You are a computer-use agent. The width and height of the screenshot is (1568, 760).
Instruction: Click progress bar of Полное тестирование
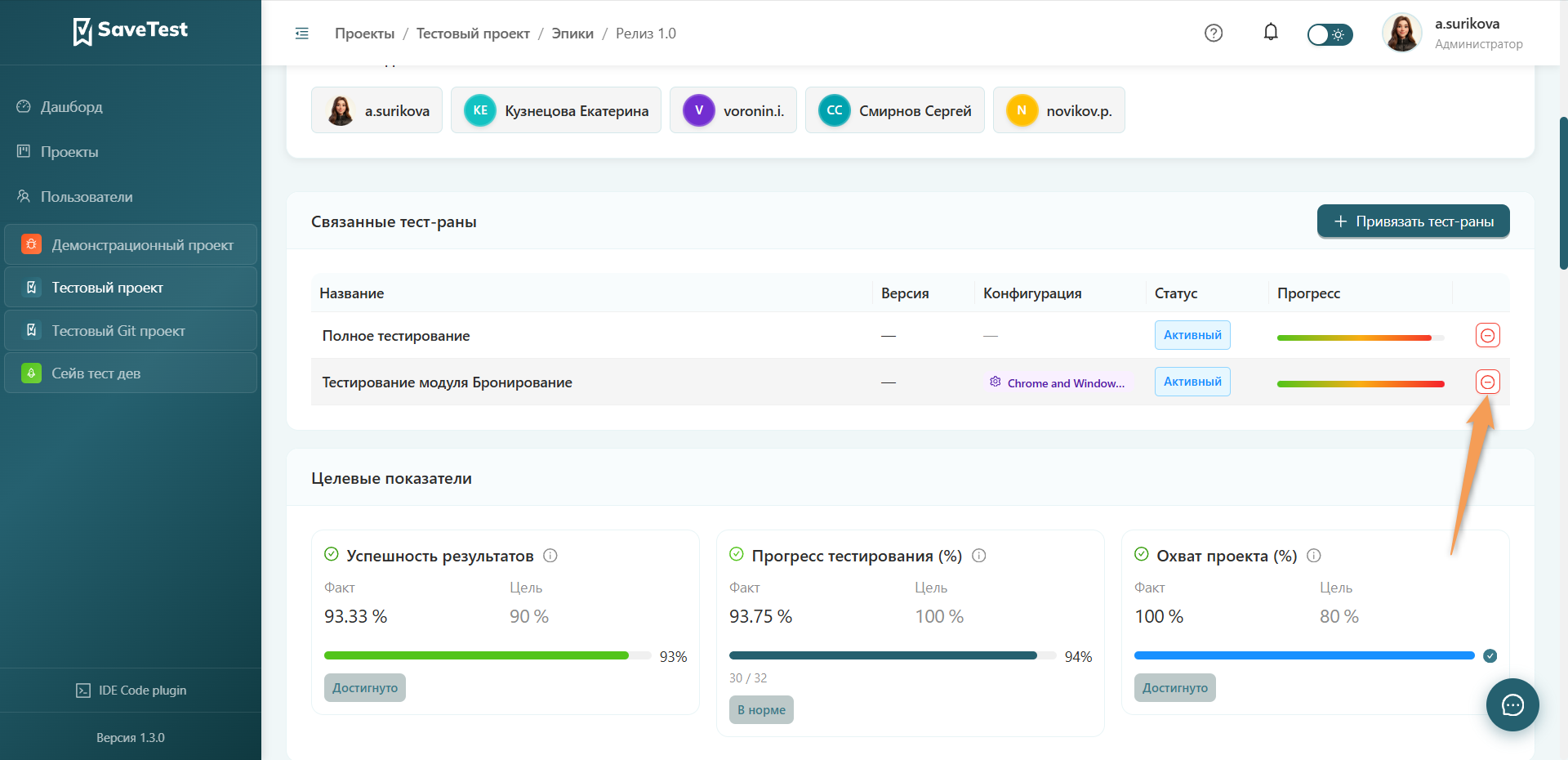click(x=1361, y=338)
